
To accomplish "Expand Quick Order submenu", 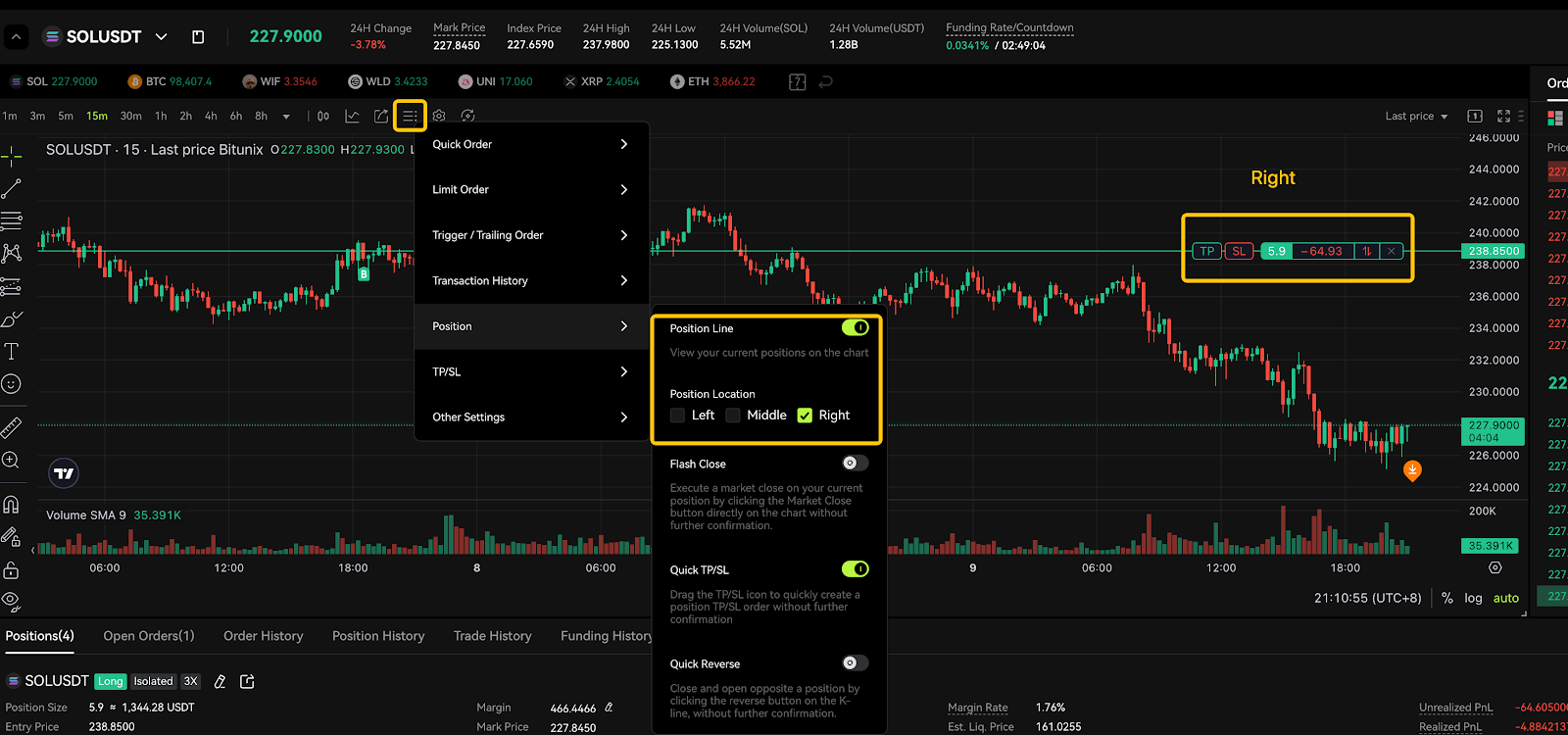I will (532, 144).
